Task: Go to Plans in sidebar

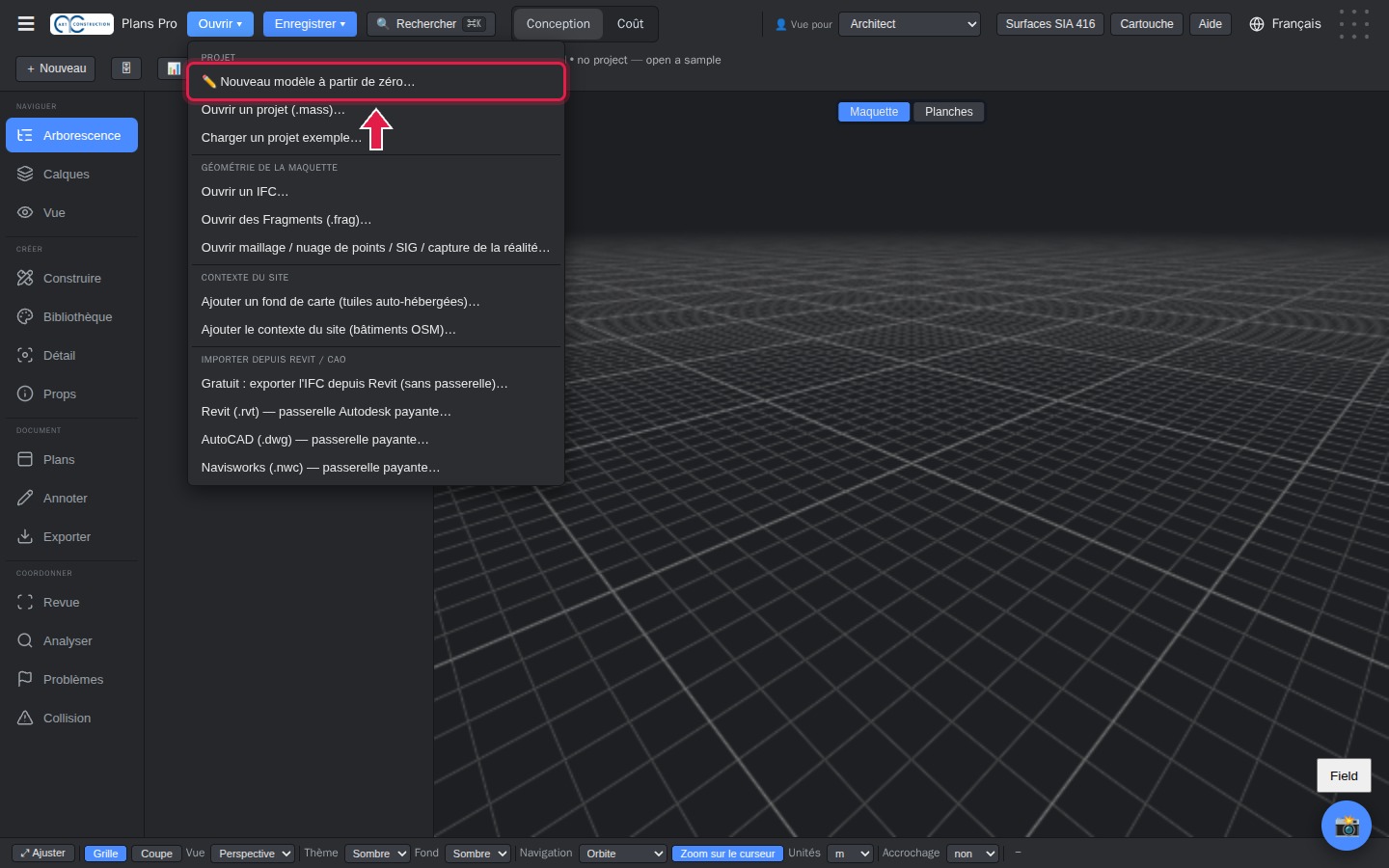Action: point(71,460)
